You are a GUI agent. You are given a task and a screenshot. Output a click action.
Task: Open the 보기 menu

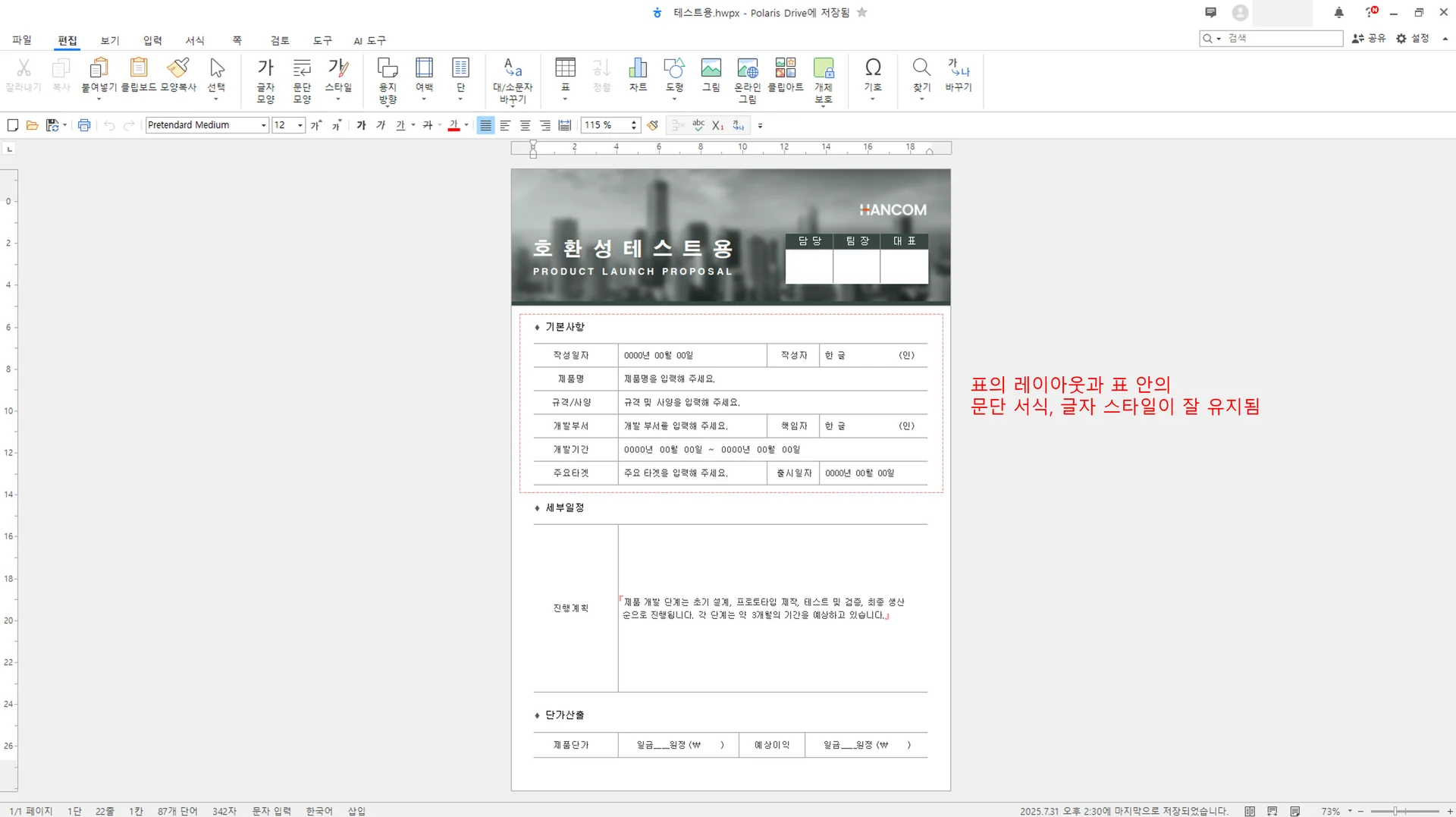[x=109, y=41]
